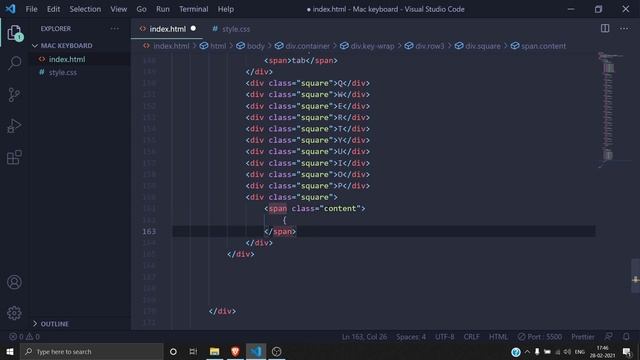The height and width of the screenshot is (360, 640).
Task: Open editor More Actions ellipsis
Action: click(x=624, y=29)
